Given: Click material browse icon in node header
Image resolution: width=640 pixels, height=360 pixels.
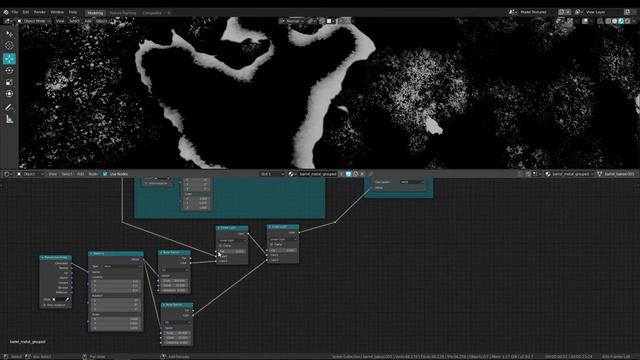Looking at the screenshot, I should [291, 174].
